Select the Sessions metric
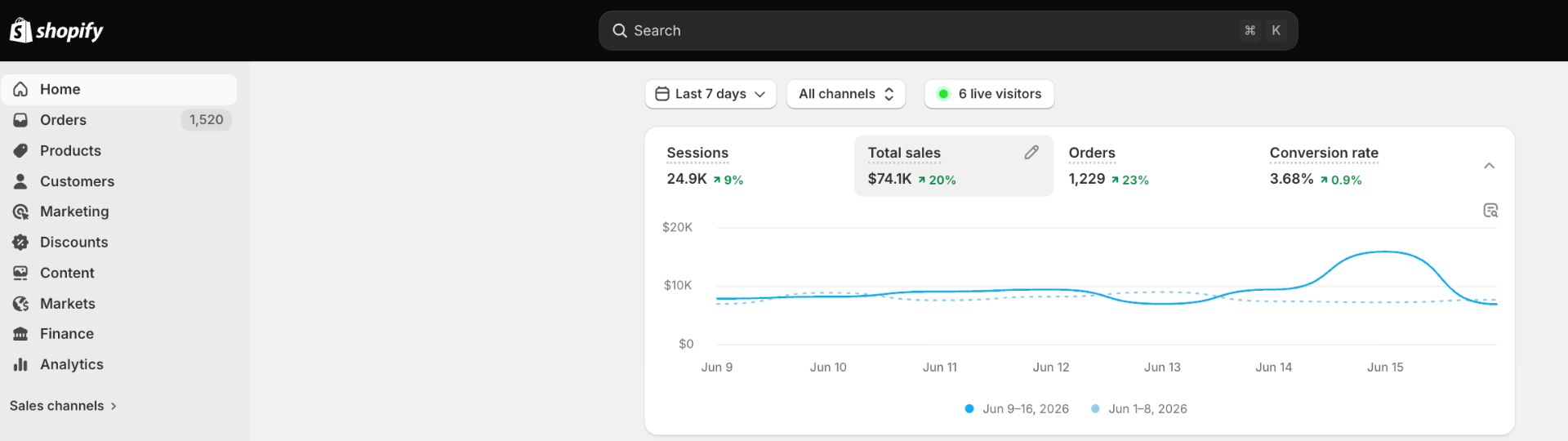This screenshot has height=441, width=1568. coord(751,166)
